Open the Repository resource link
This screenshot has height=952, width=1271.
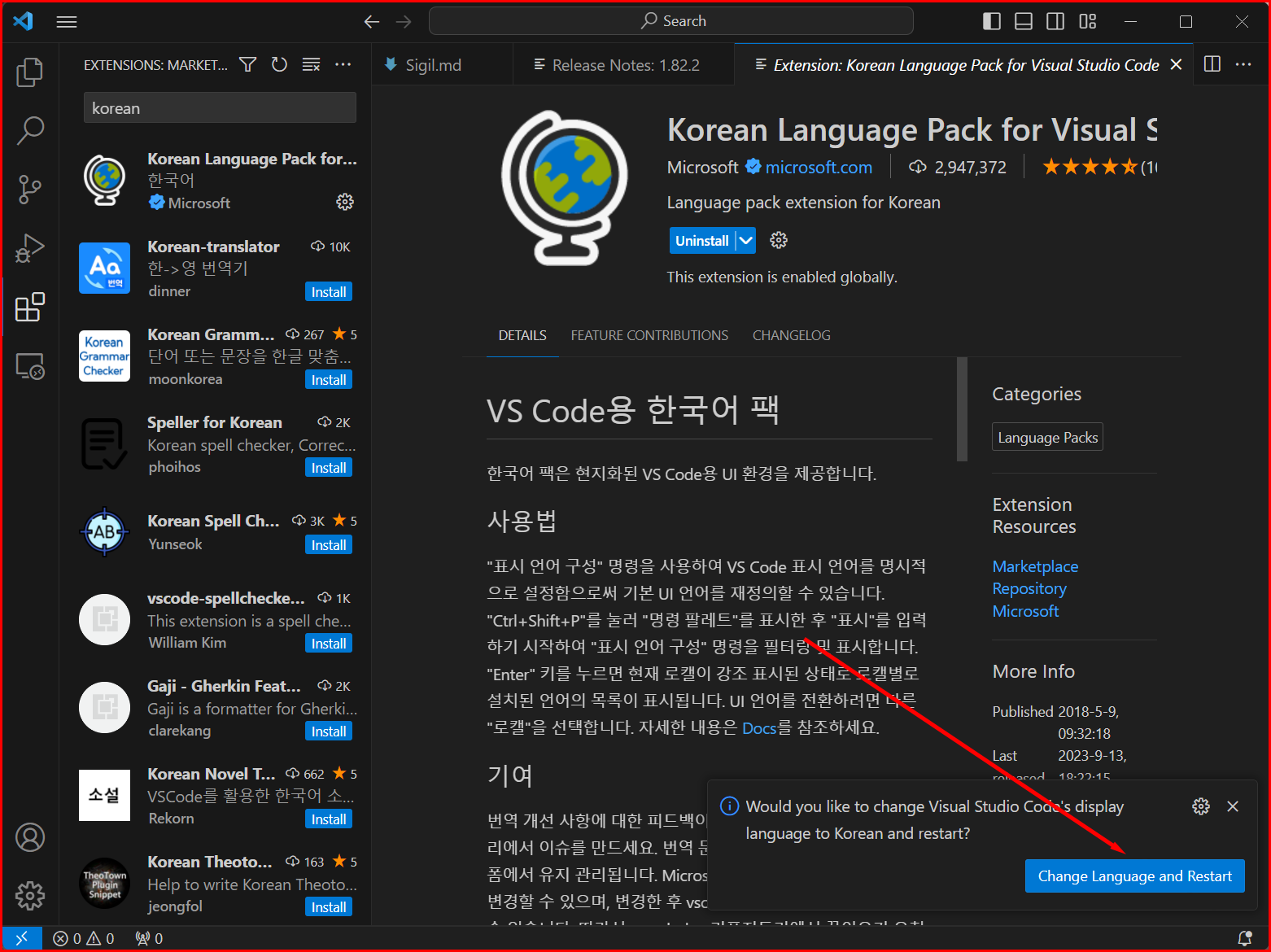click(1029, 588)
